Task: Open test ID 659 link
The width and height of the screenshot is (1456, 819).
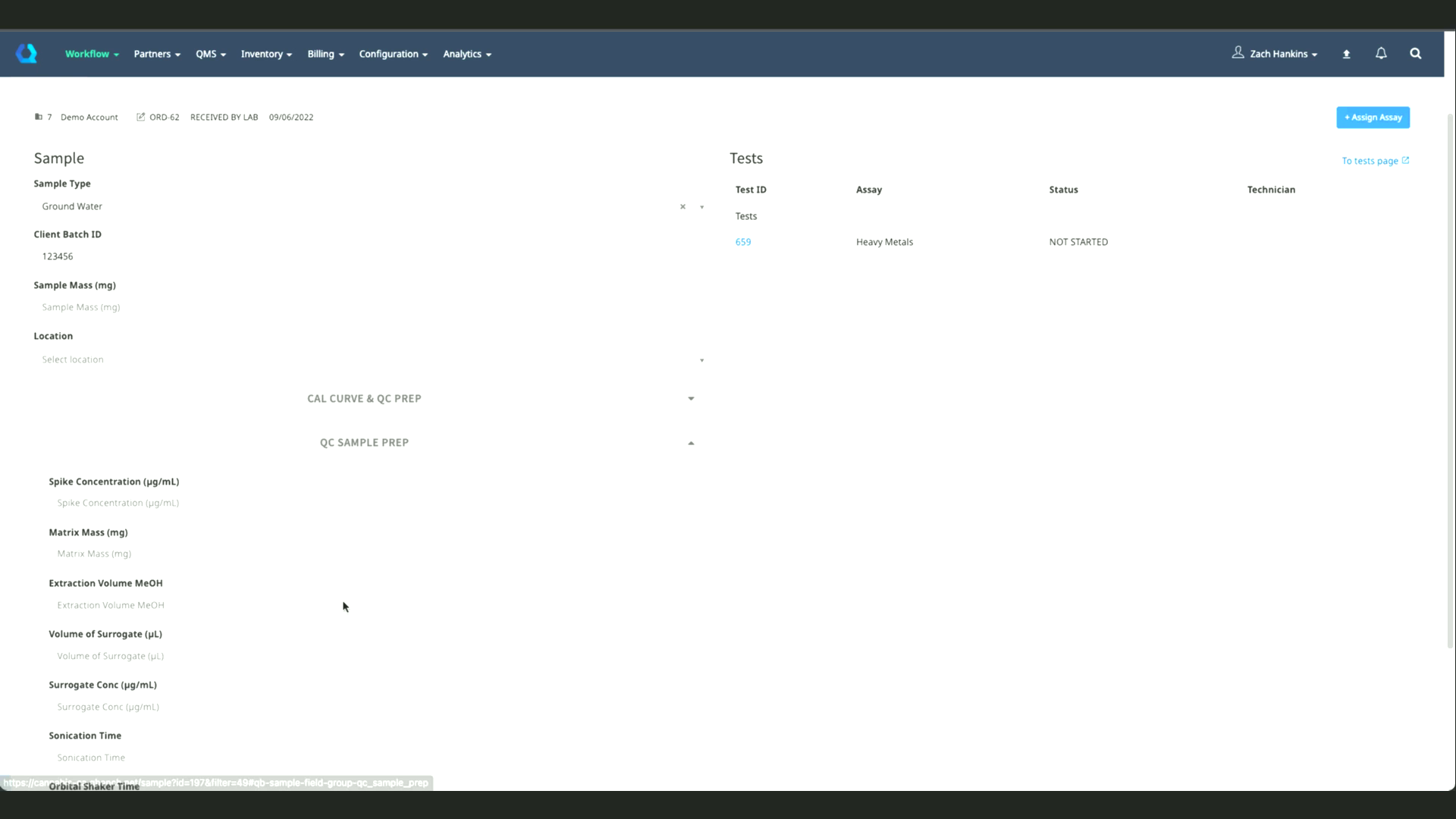Action: [x=743, y=242]
